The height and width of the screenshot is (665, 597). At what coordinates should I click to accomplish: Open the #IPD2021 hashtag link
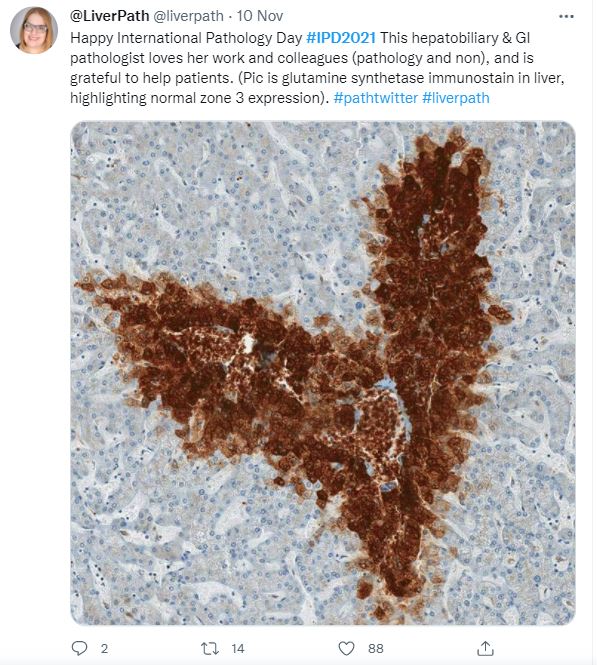[x=341, y=38]
